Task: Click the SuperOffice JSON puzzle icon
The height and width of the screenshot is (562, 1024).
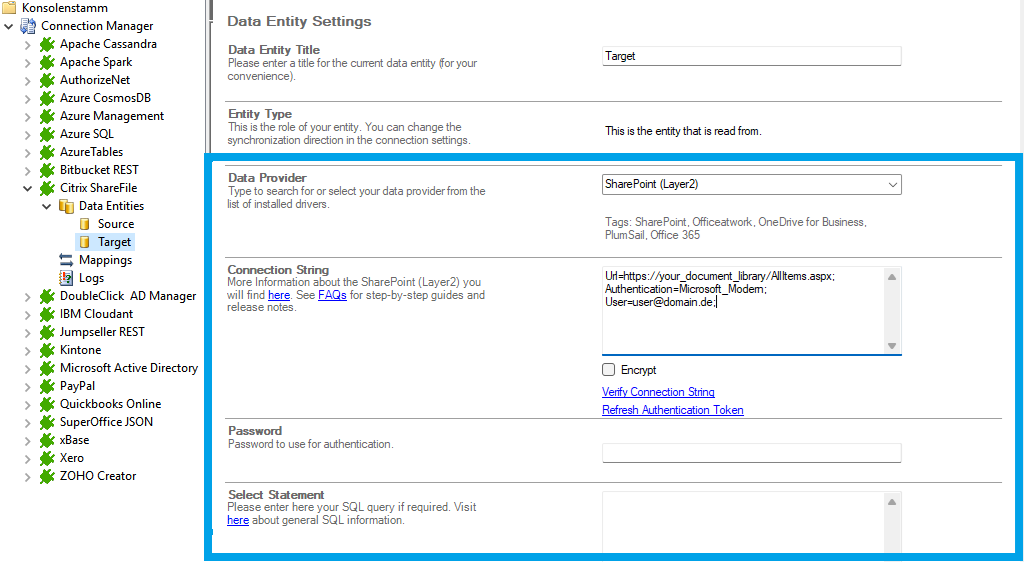Action: click(47, 422)
